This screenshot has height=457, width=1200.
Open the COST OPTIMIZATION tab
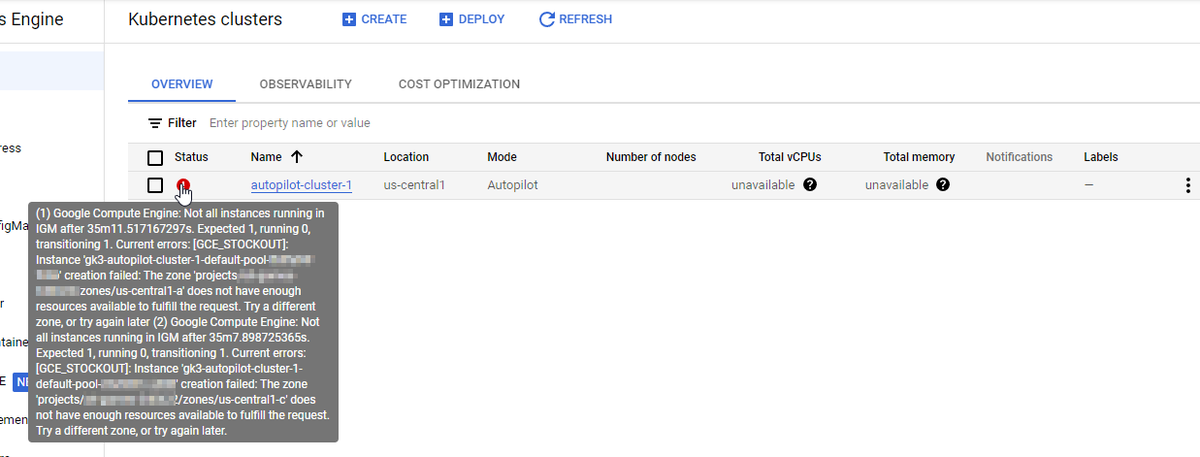pos(459,84)
